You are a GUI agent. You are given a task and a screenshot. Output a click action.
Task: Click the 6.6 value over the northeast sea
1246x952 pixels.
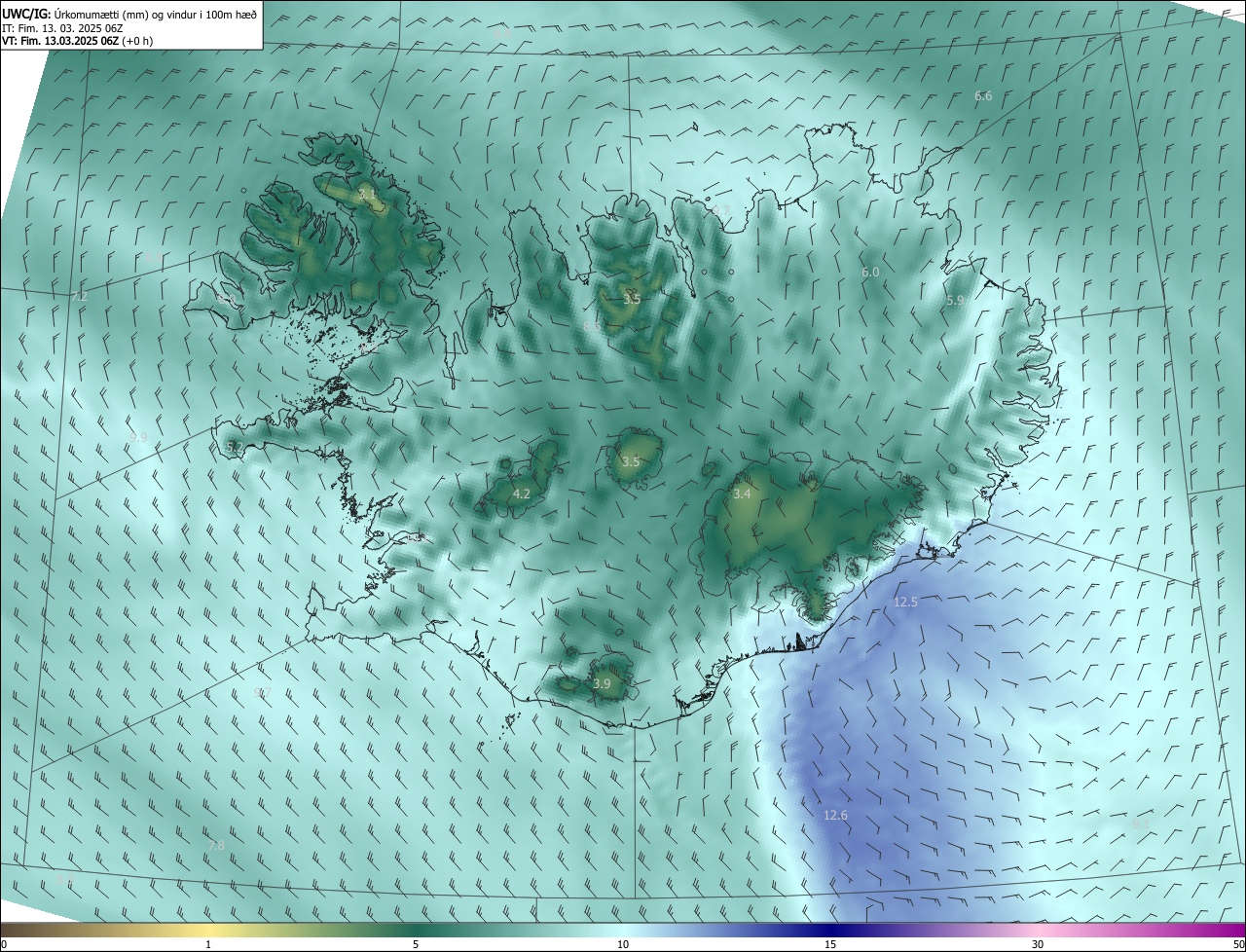983,96
